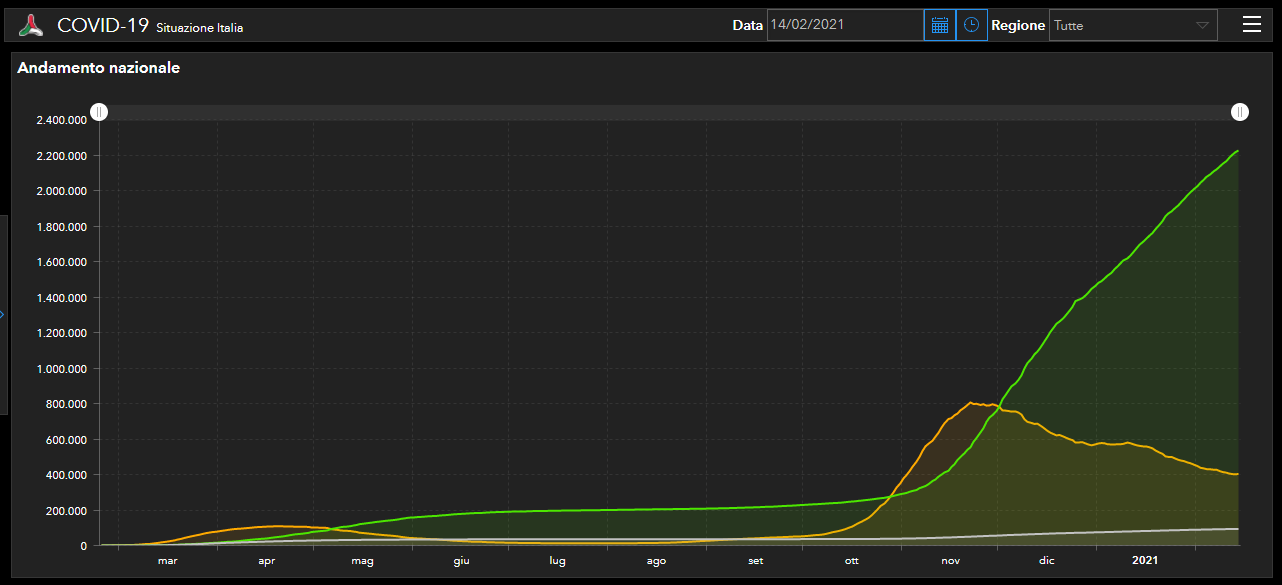Click the 'ago' month axis label
Screen dimensions: 1282x585
click(656, 561)
